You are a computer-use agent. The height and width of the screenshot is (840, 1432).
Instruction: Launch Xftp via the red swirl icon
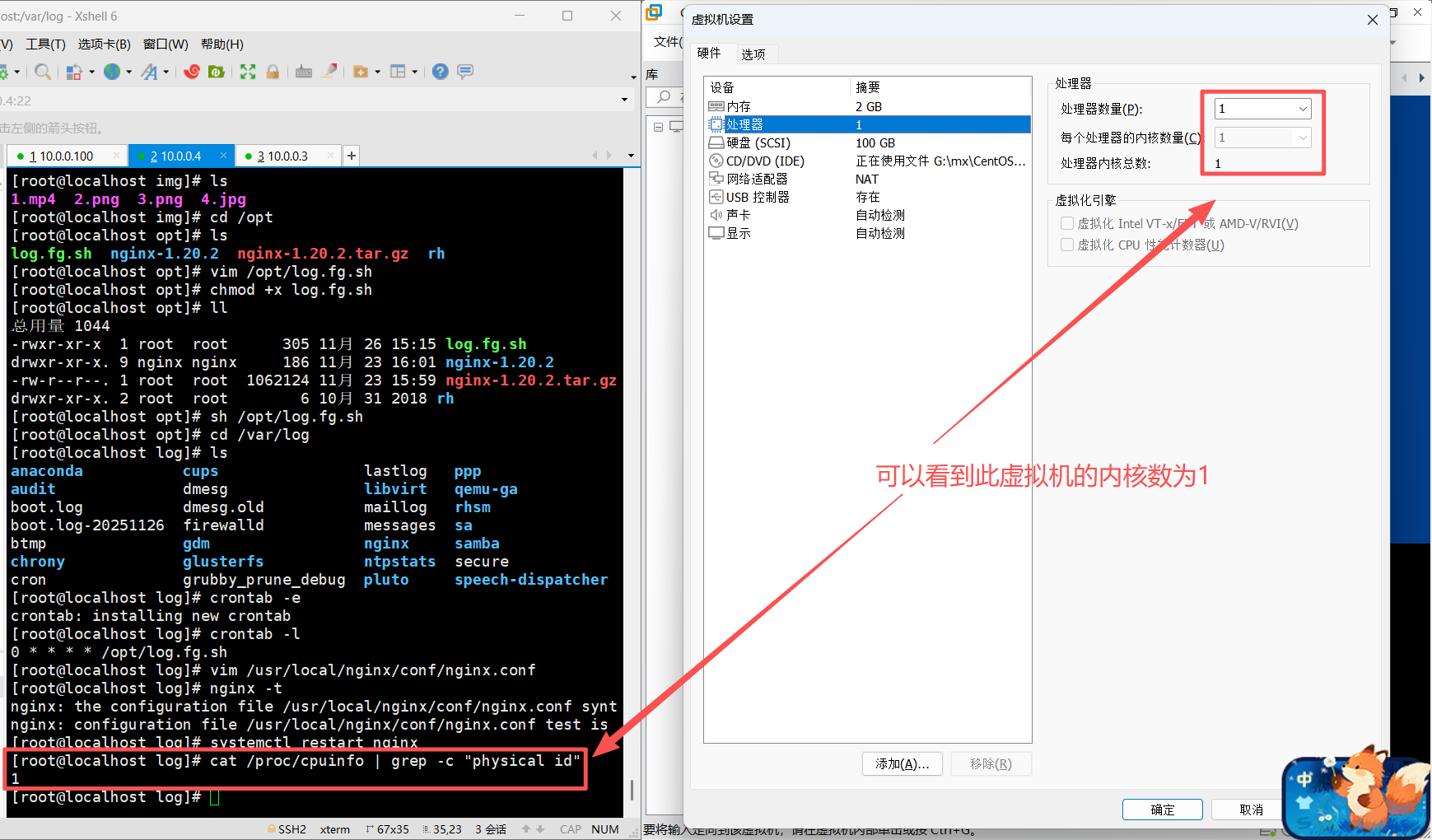pyautogui.click(x=192, y=72)
